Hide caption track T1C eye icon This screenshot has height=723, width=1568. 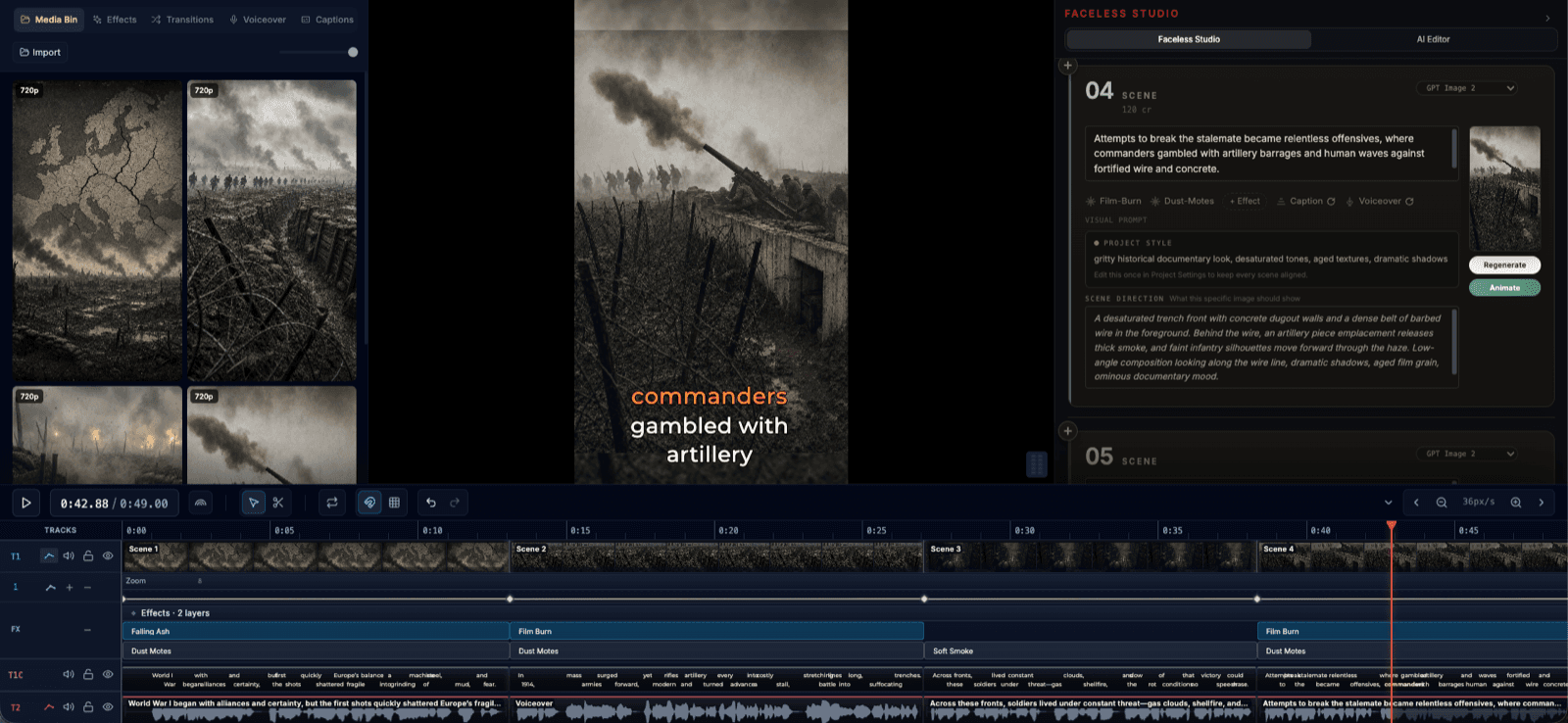pos(108,674)
